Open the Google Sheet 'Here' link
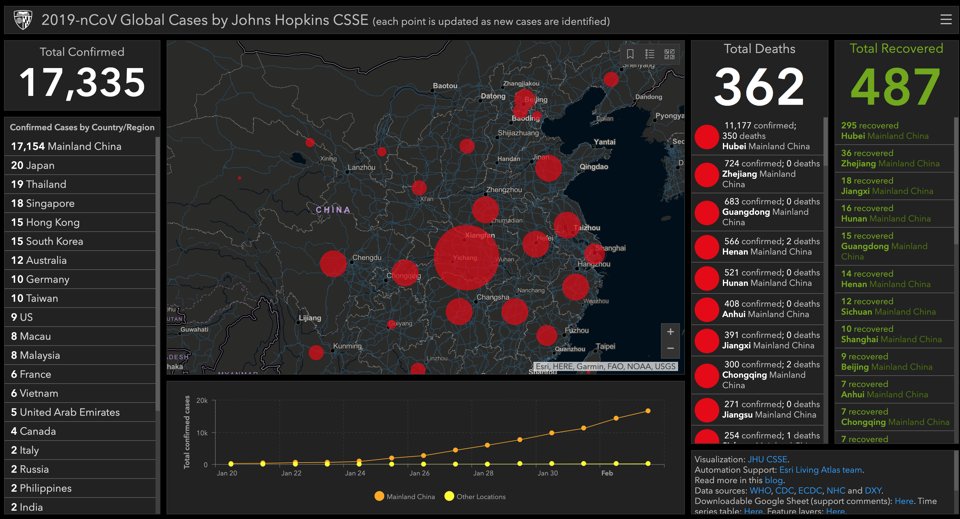 (904, 501)
